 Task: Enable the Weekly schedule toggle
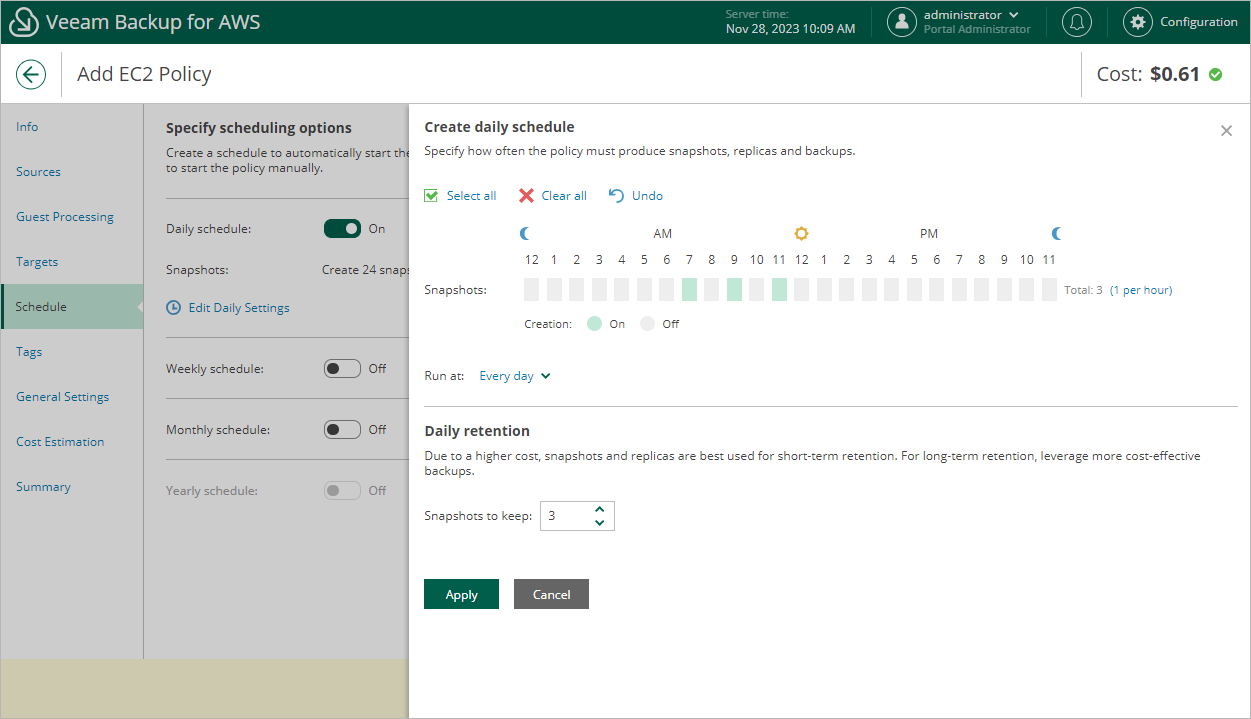[342, 369]
